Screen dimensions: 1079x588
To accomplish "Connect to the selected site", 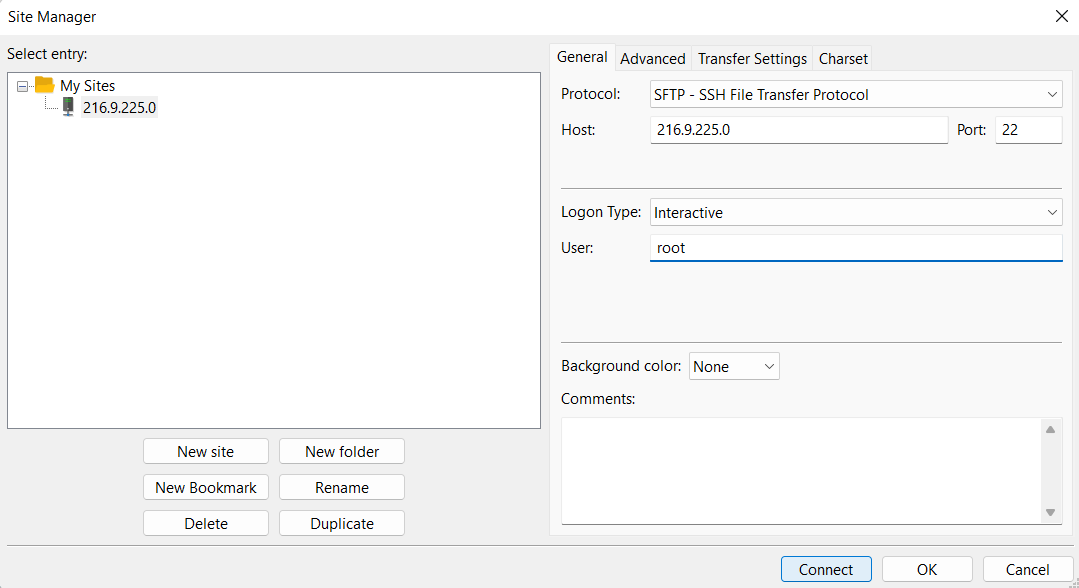I will point(826,569).
